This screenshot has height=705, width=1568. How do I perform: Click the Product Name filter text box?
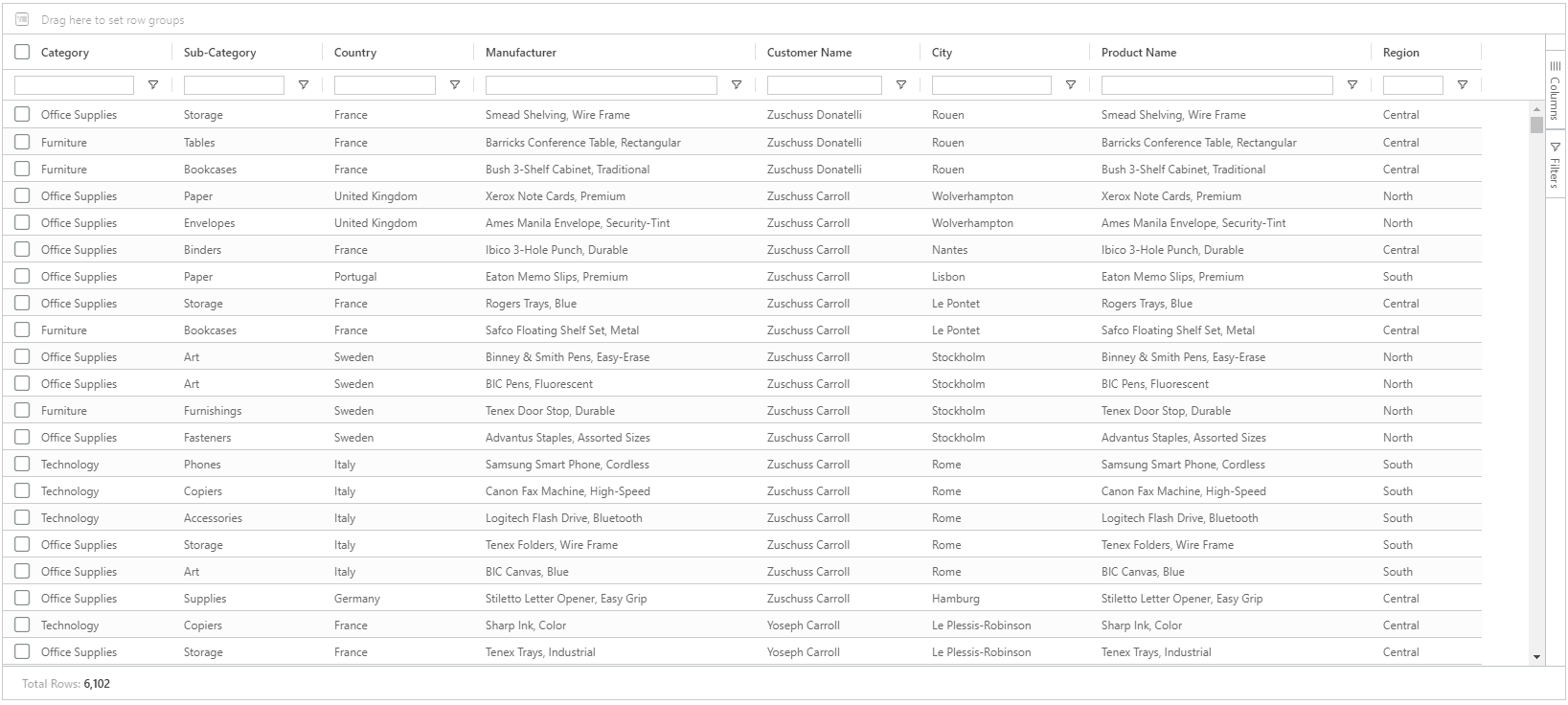coord(1216,85)
